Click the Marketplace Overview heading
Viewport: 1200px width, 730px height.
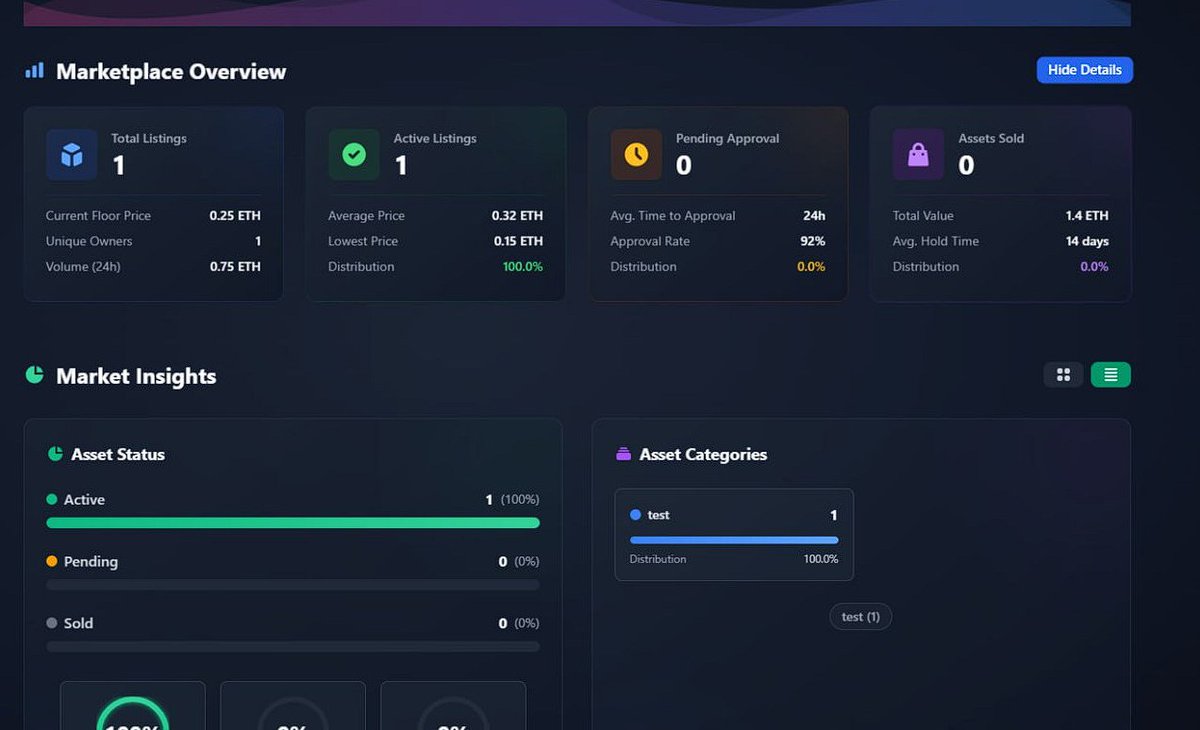click(171, 71)
